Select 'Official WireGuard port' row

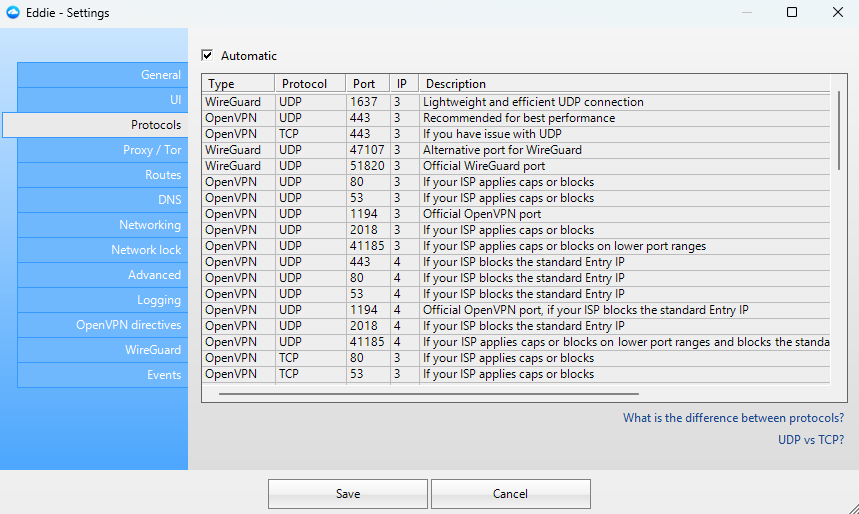(516, 166)
